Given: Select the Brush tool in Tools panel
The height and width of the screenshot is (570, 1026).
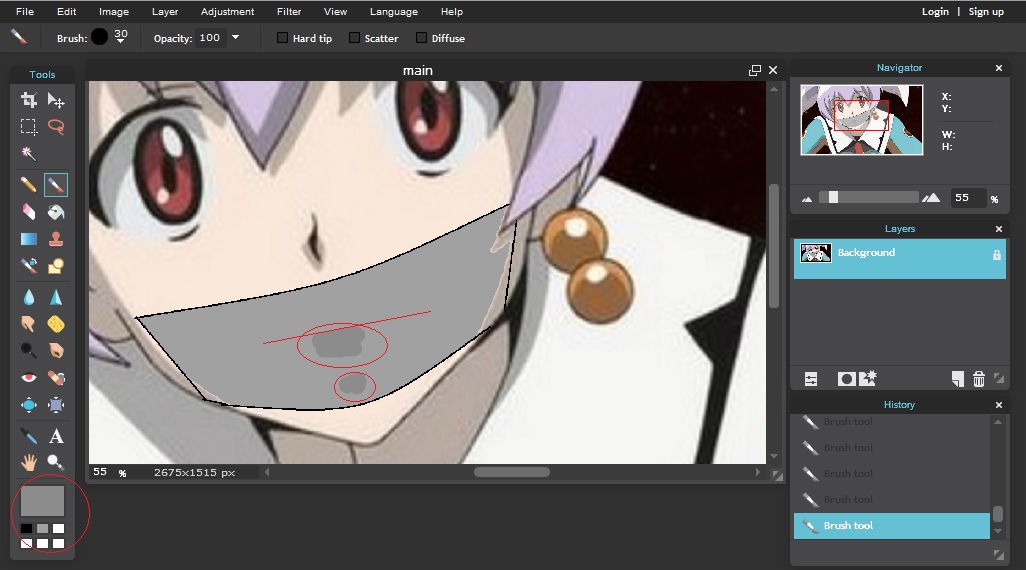Looking at the screenshot, I should click(x=56, y=185).
